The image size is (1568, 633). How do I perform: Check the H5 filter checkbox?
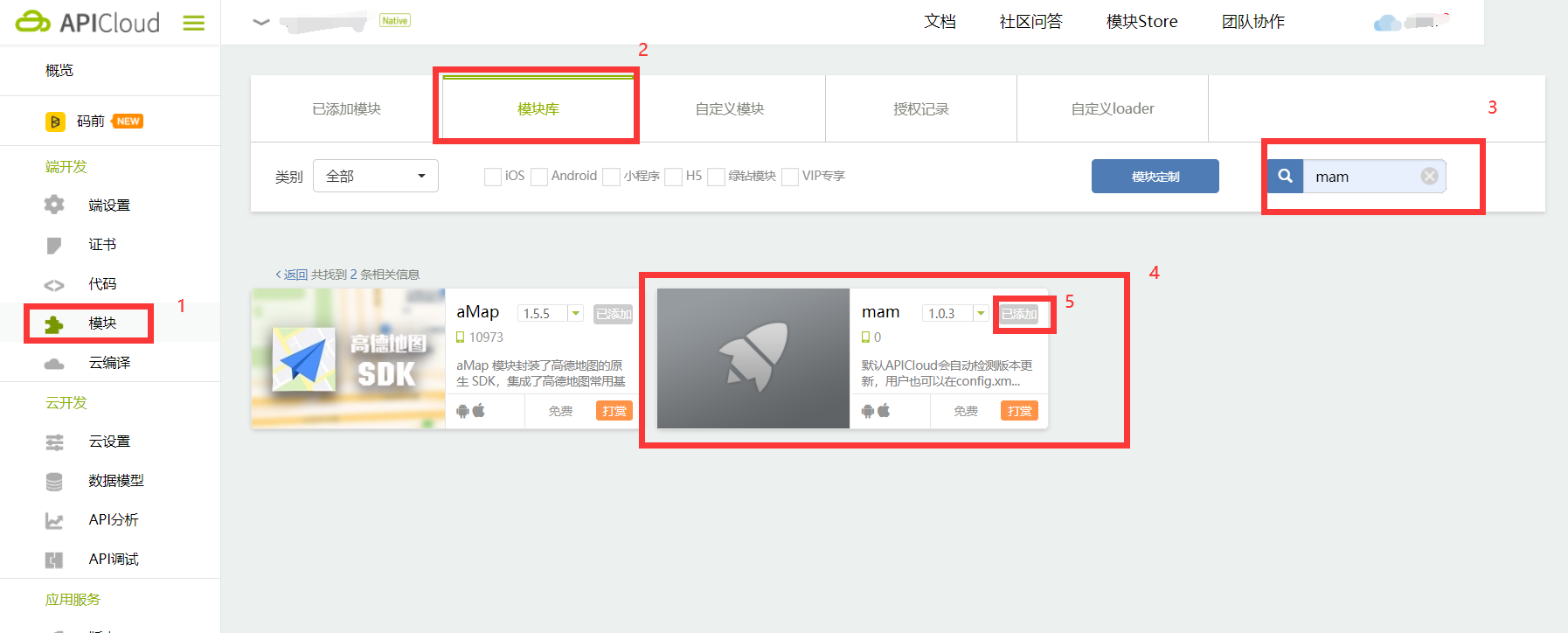click(674, 177)
